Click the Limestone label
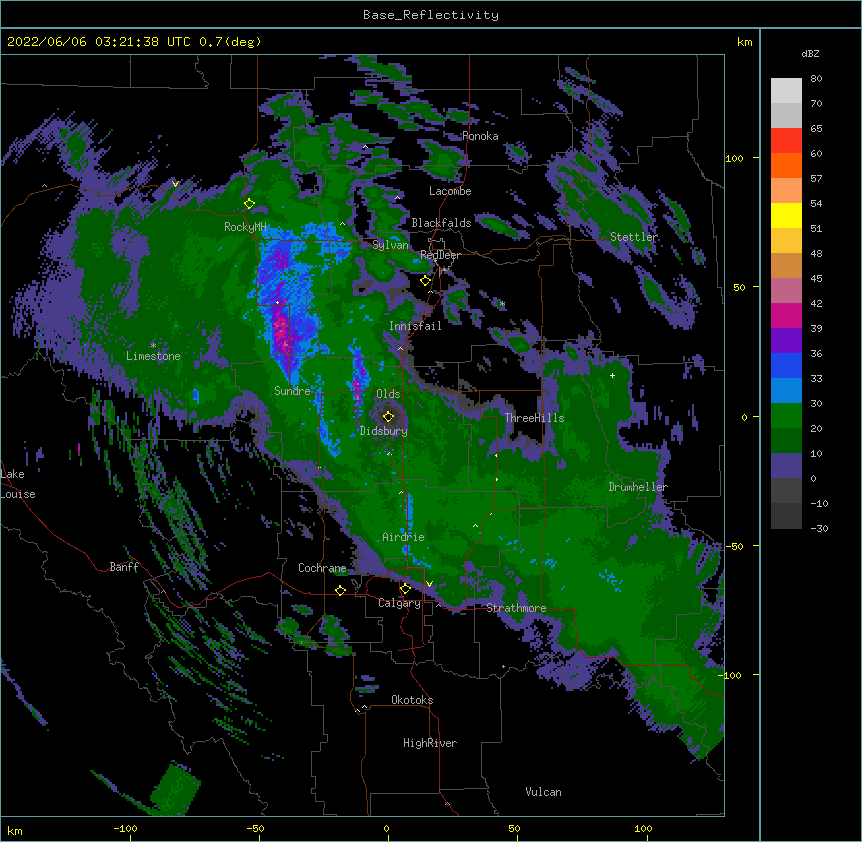Screen dimensions: 862x842 click(153, 356)
